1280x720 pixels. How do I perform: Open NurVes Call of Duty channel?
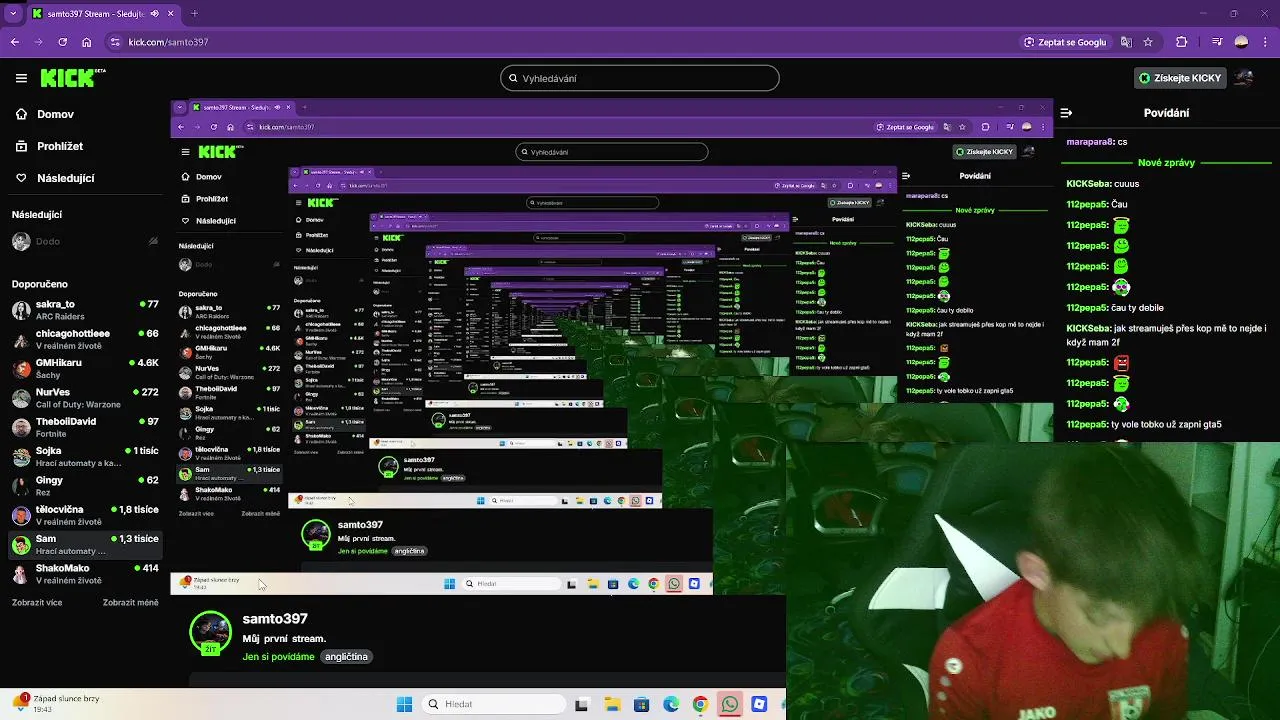[x=85, y=398]
